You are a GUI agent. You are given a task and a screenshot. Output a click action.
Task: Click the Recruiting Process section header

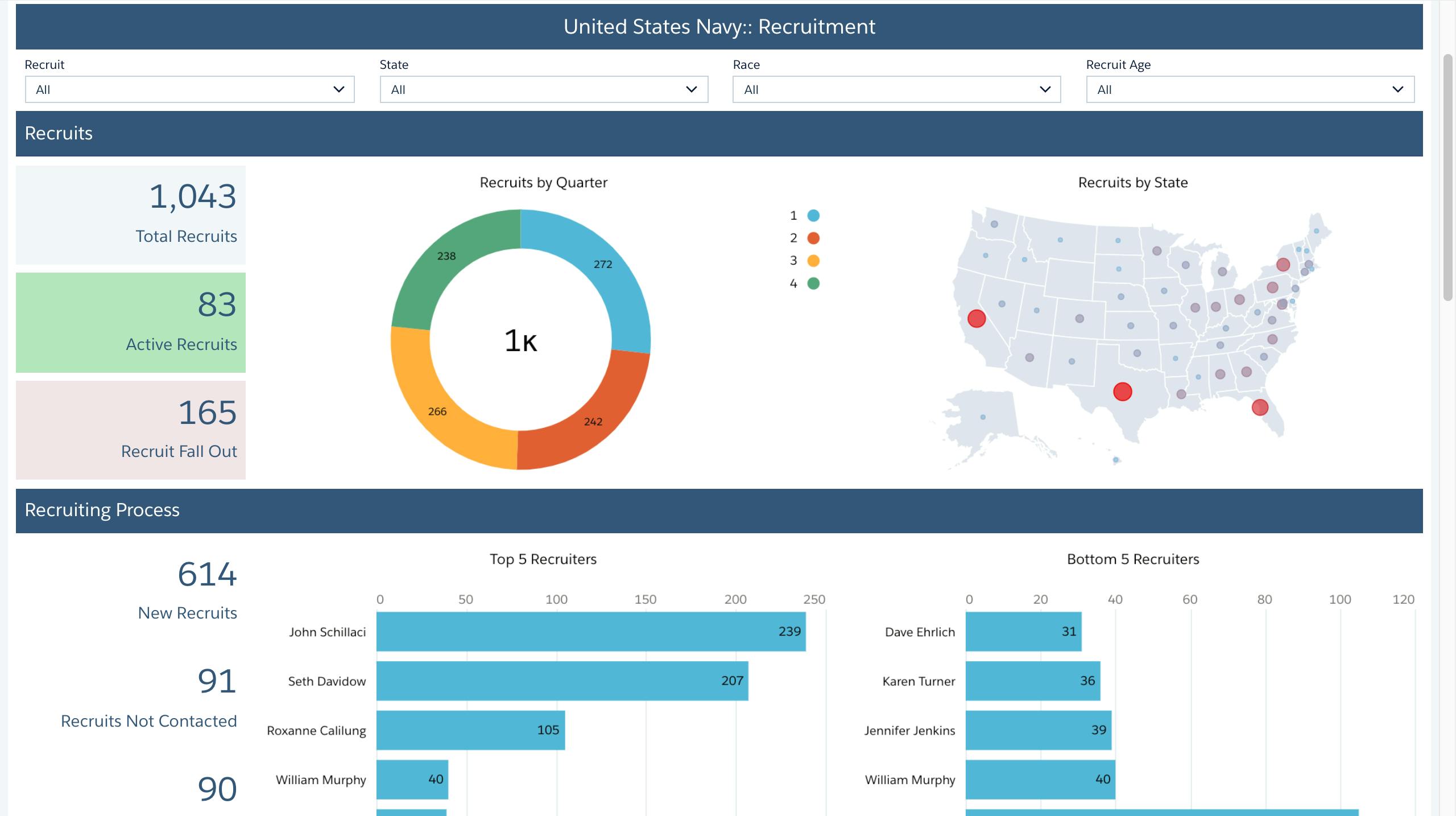pyautogui.click(x=102, y=510)
